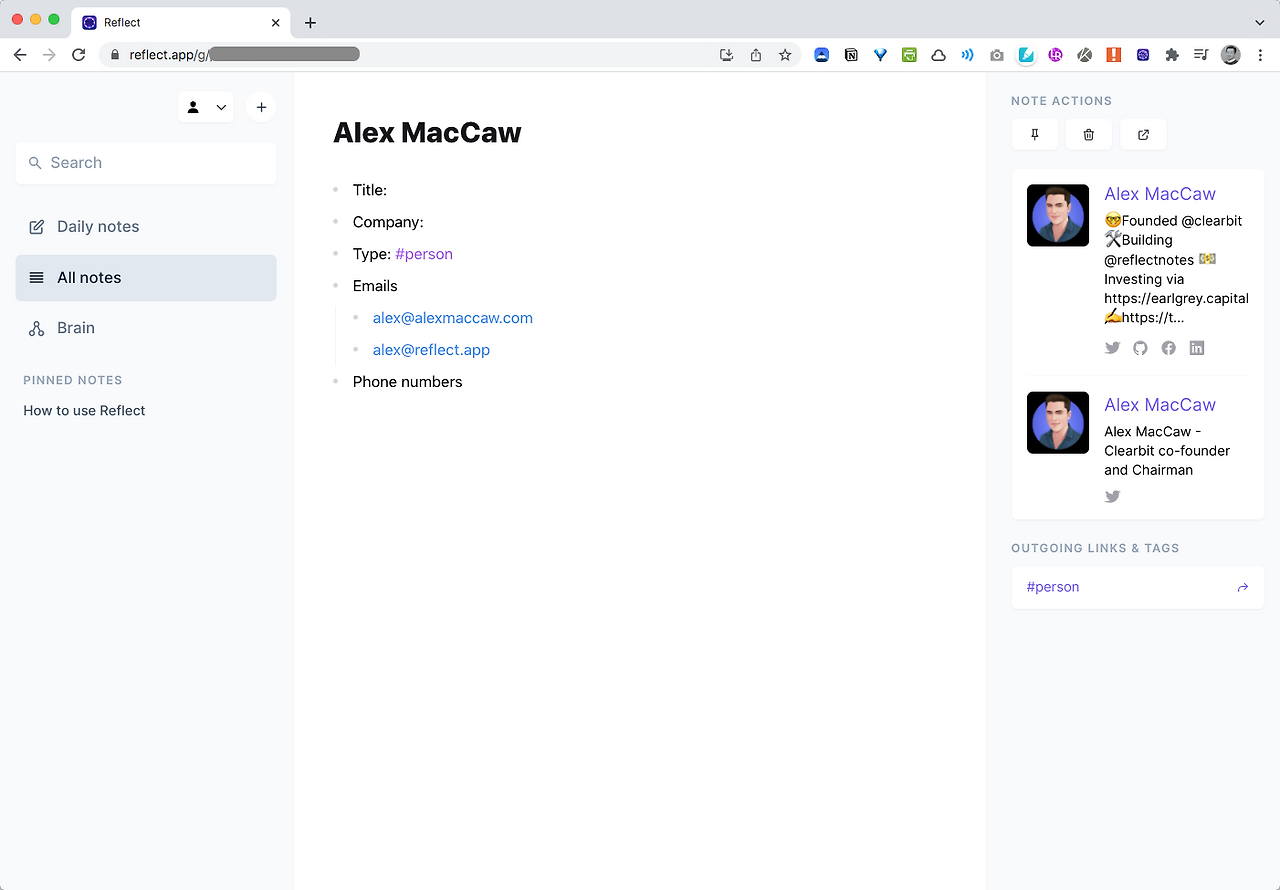Open a new browser tab

310,22
